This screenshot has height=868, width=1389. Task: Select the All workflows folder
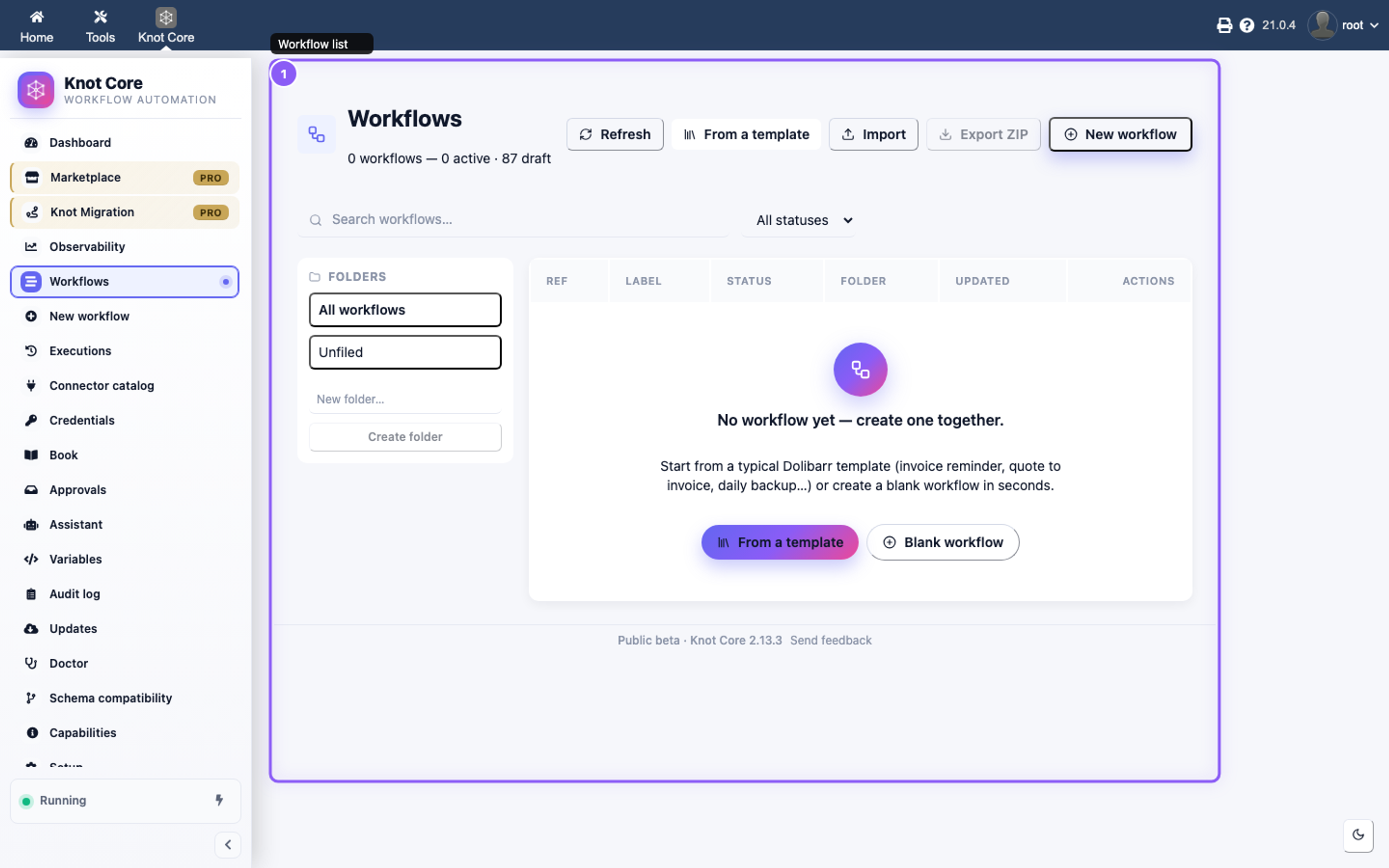coord(405,310)
